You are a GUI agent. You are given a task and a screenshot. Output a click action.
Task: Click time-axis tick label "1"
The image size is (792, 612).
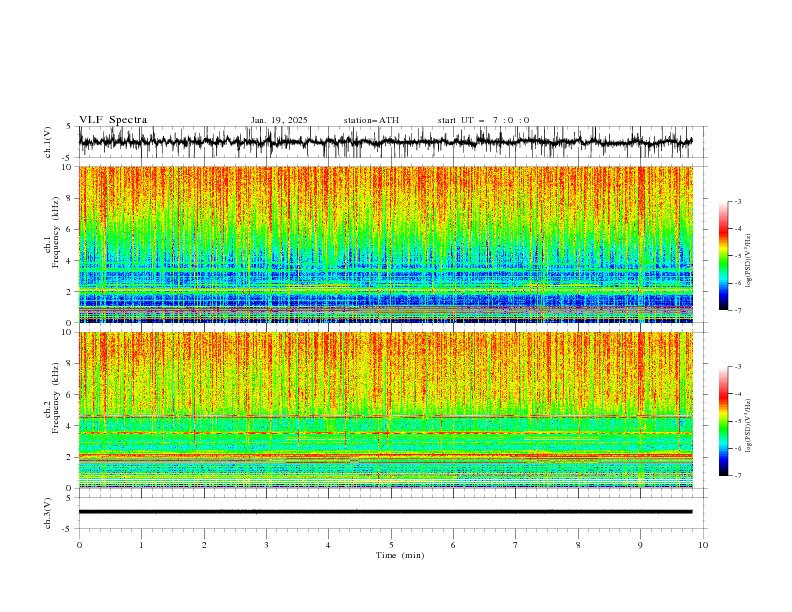[x=141, y=545]
